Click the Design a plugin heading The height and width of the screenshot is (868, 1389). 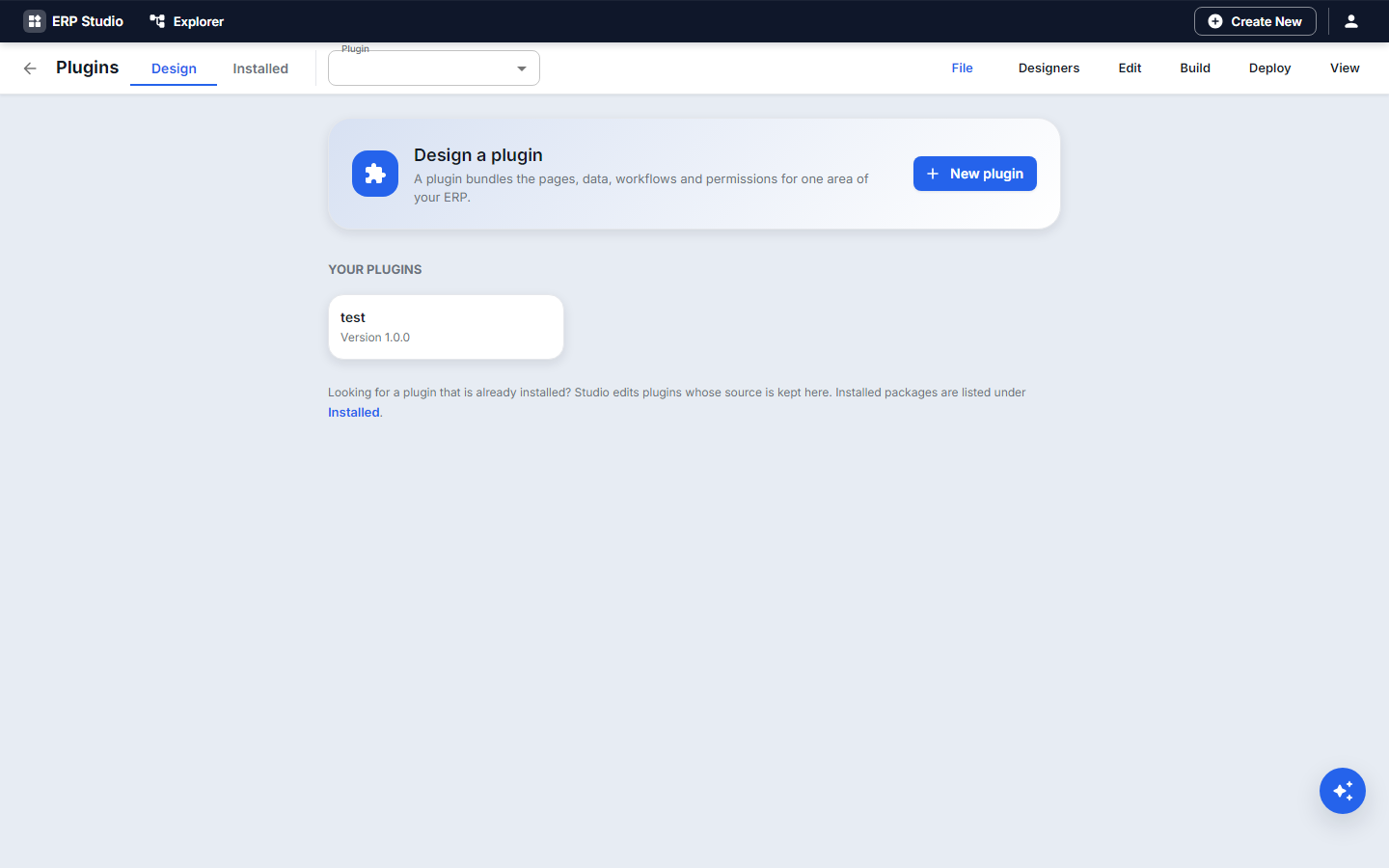(478, 155)
